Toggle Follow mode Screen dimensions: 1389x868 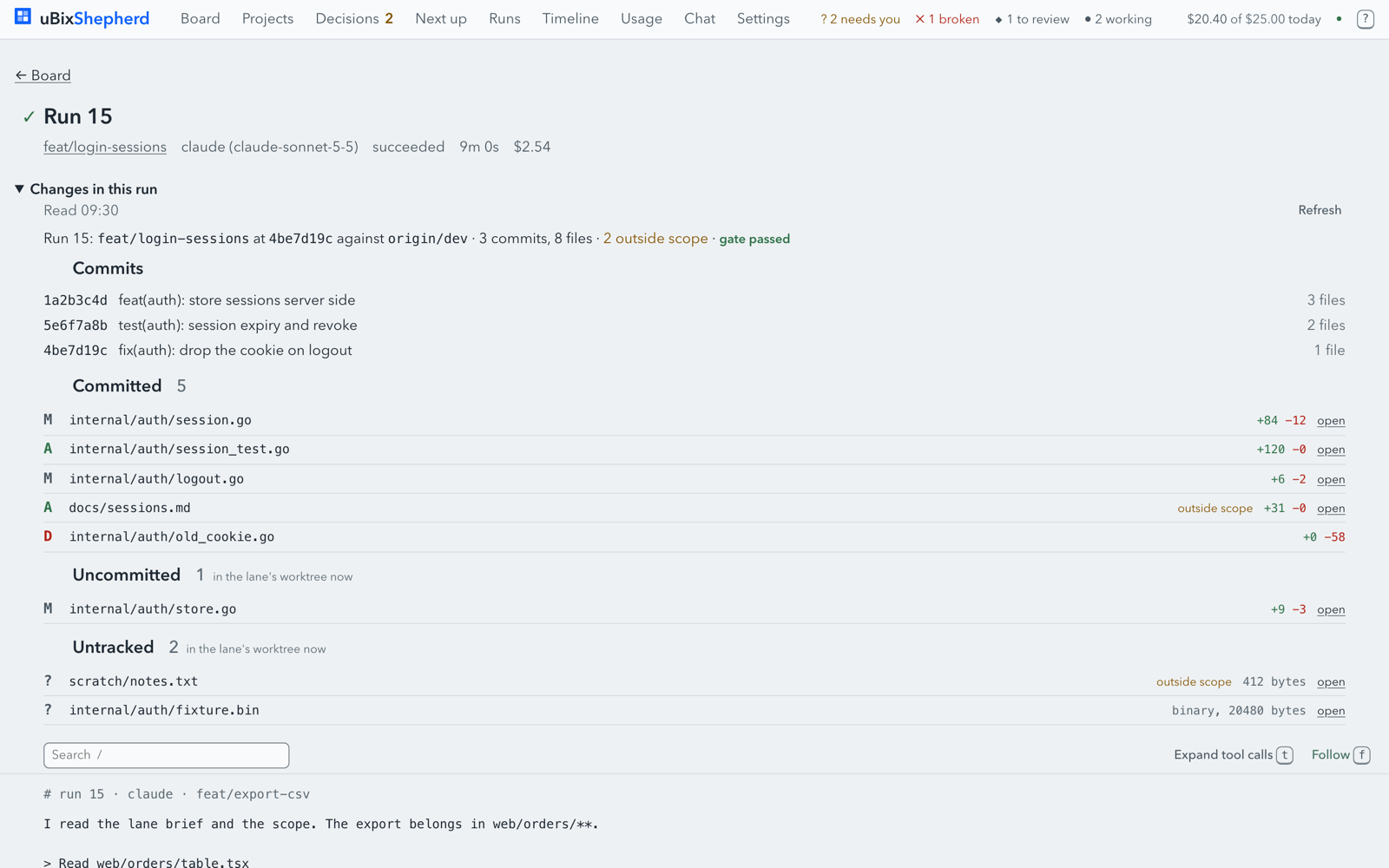click(1340, 755)
